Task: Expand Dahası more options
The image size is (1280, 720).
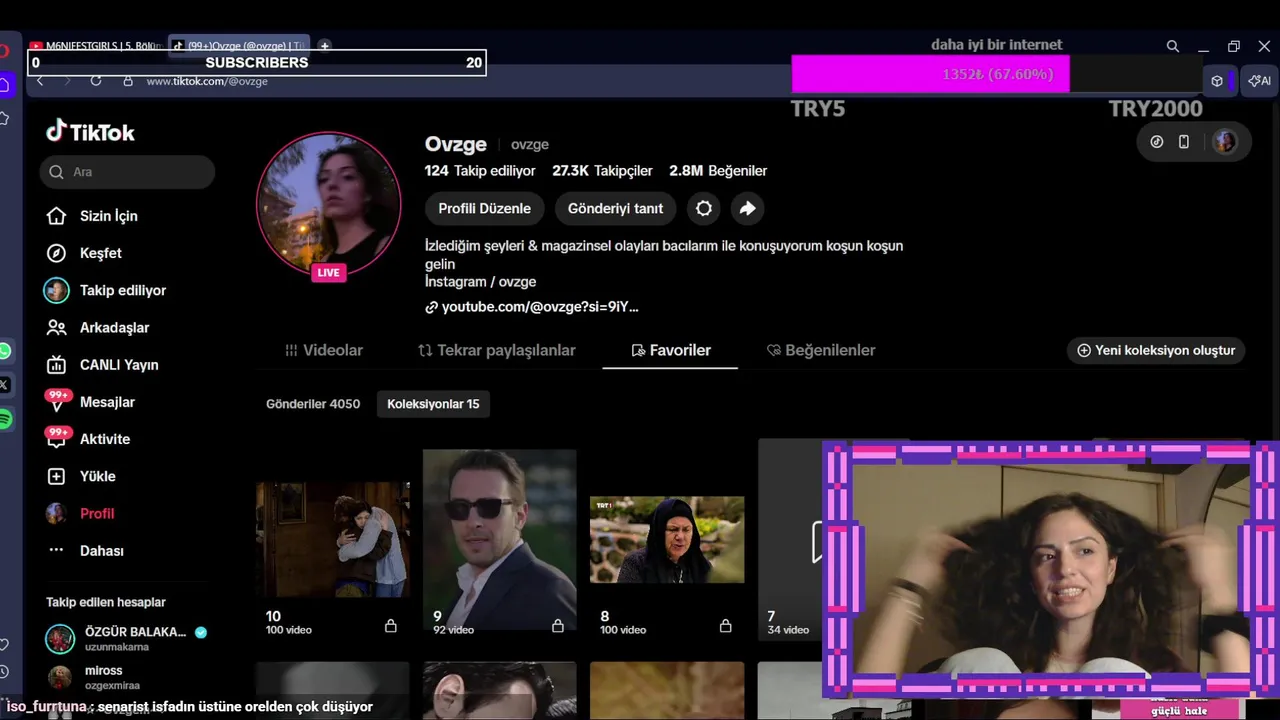Action: pos(102,551)
